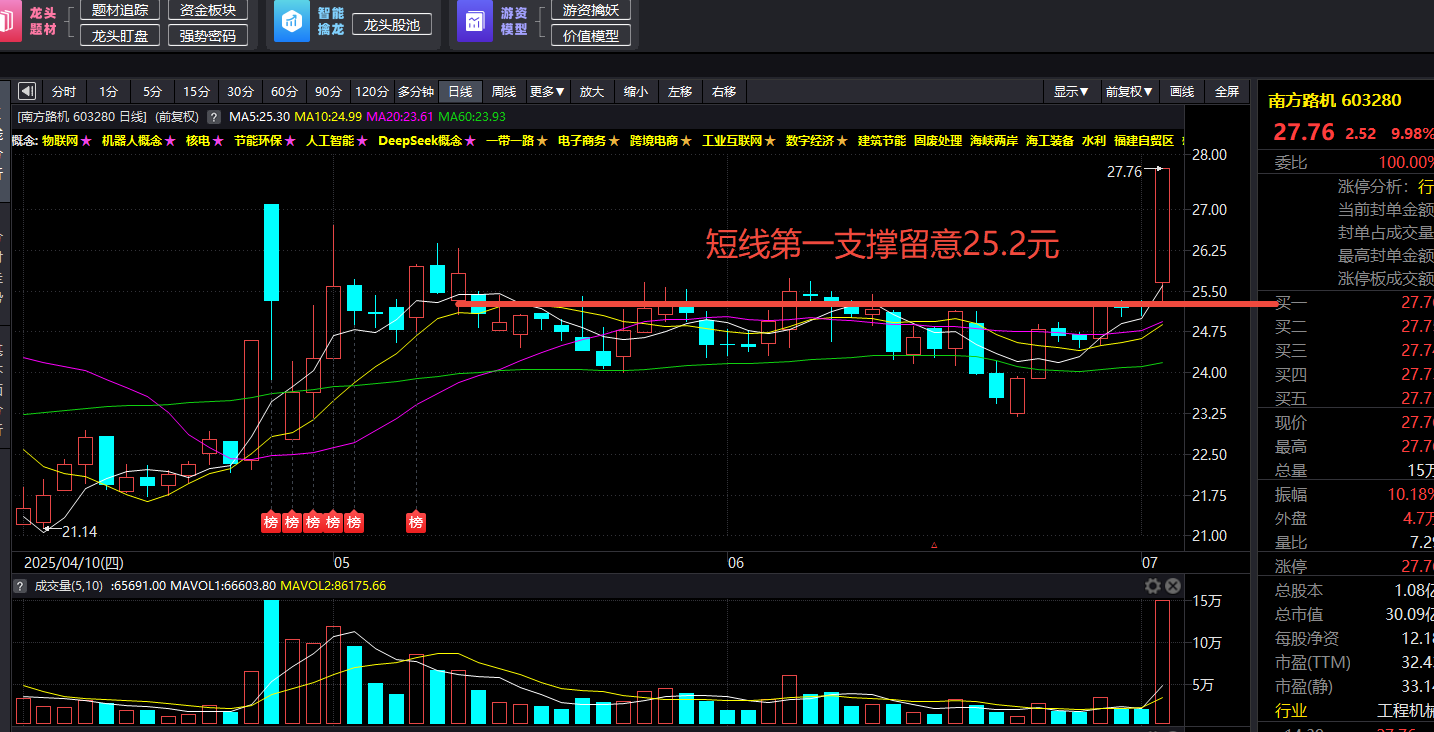Click the star next to 人工智能
The height and width of the screenshot is (732, 1434).
click(362, 141)
